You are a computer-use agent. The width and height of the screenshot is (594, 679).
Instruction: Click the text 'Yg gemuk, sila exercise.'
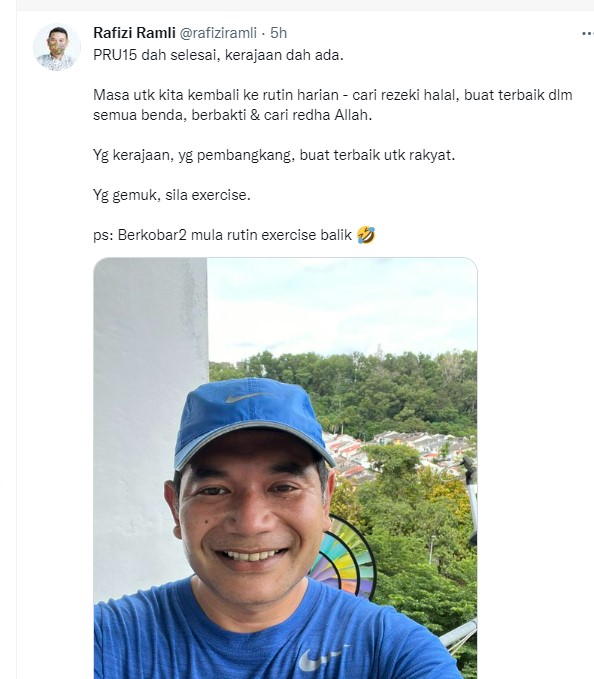click(x=172, y=195)
